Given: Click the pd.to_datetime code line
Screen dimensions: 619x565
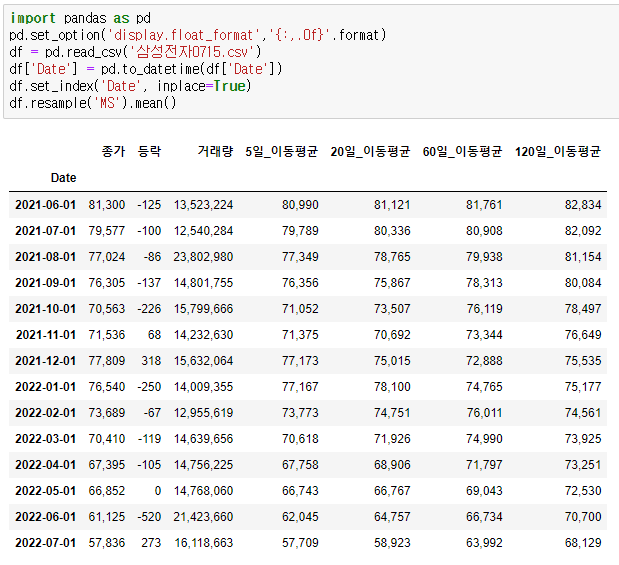Looking at the screenshot, I should coord(146,69).
